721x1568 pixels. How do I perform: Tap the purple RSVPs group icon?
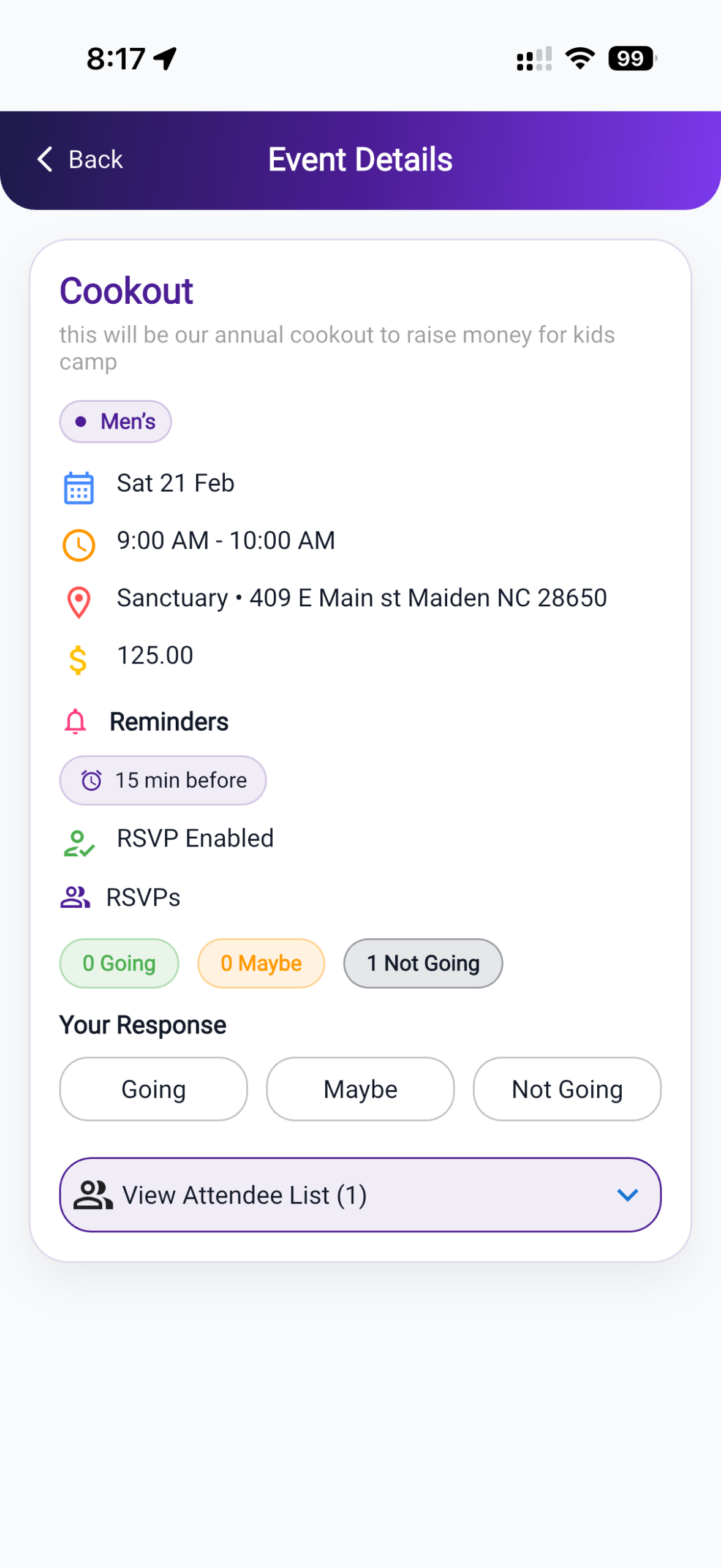(x=75, y=897)
